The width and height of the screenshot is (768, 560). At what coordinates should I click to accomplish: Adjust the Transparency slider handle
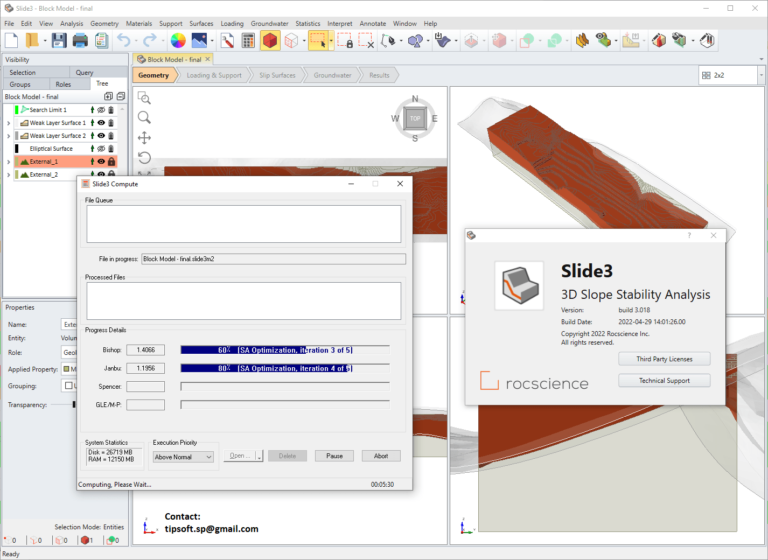(x=74, y=405)
